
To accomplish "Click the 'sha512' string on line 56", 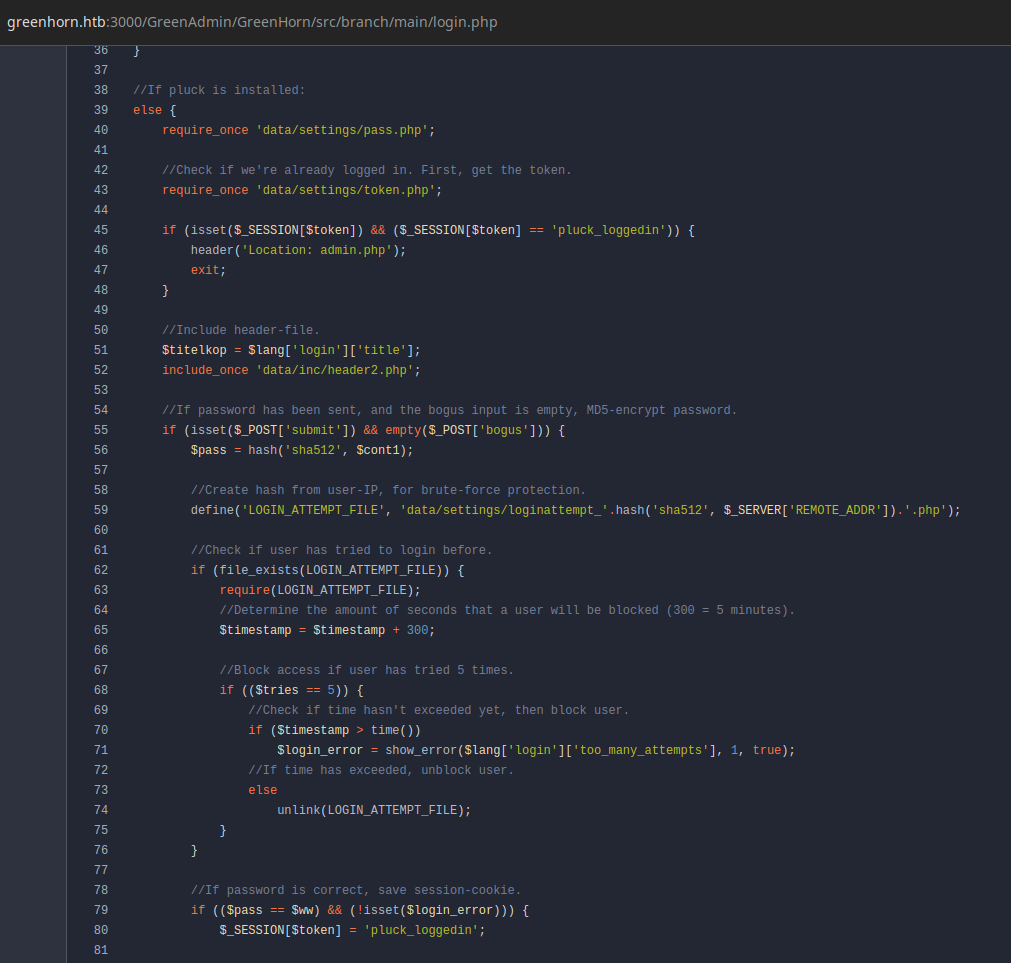I will (313, 450).
